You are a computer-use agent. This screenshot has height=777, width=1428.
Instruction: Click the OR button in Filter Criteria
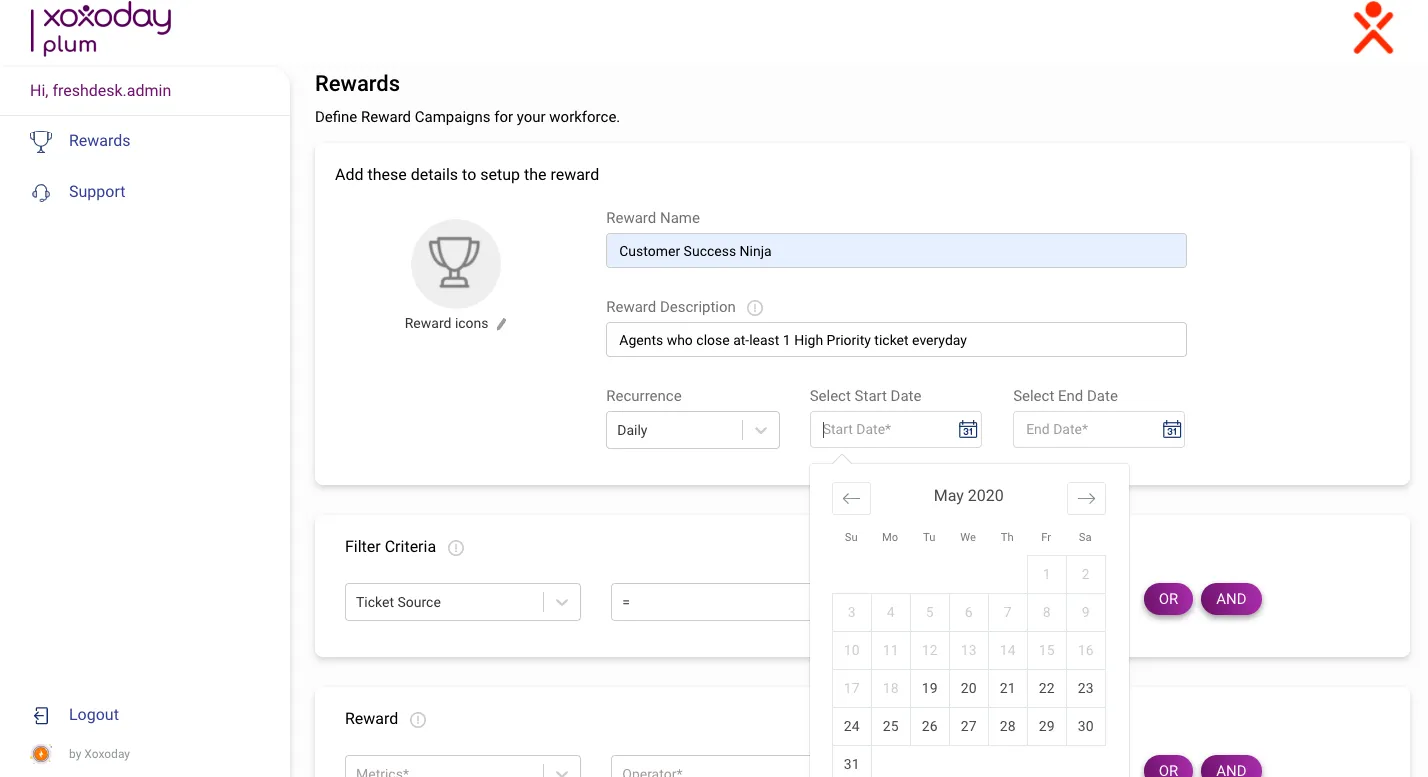pyautogui.click(x=1168, y=599)
